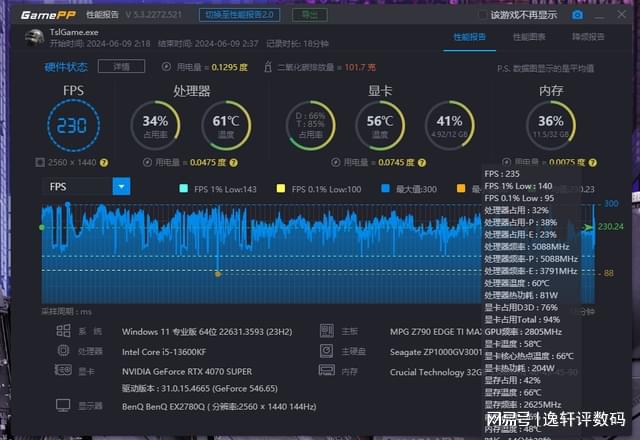Click the BenQ EX2780Q monitor text
Screen dimensions: 640x440
[219, 407]
